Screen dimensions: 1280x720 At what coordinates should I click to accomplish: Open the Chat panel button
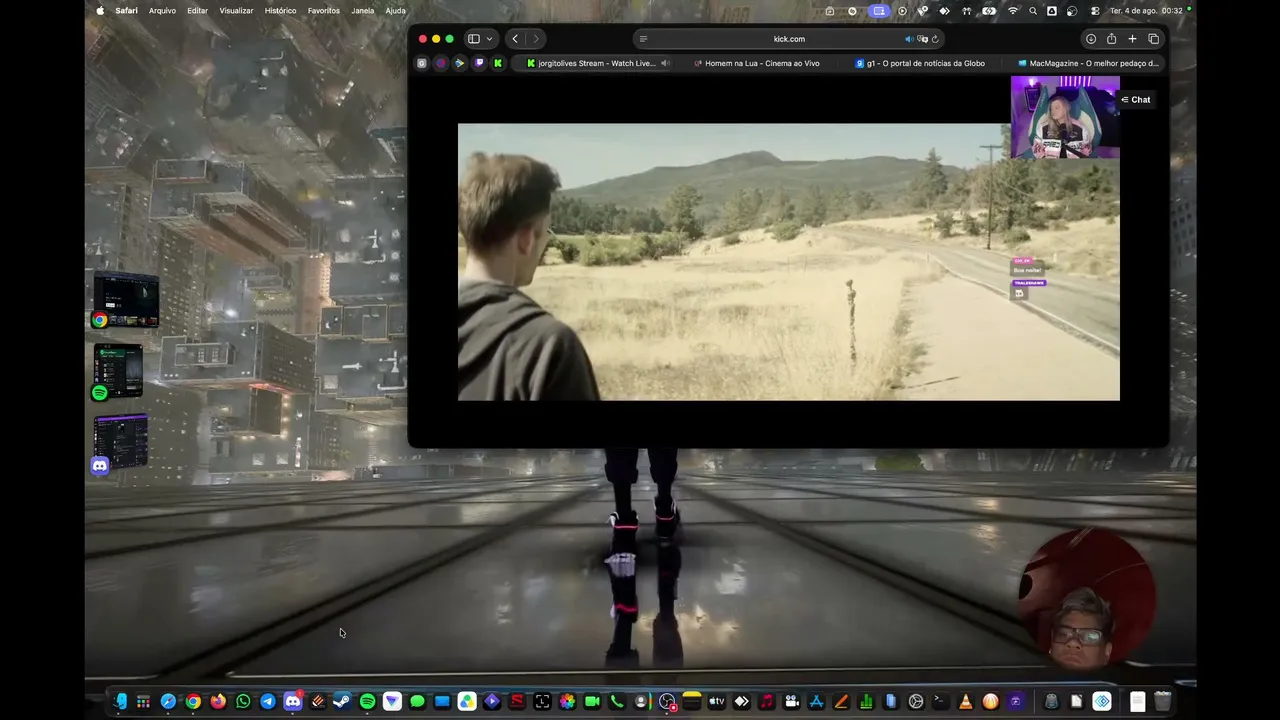(x=1136, y=100)
